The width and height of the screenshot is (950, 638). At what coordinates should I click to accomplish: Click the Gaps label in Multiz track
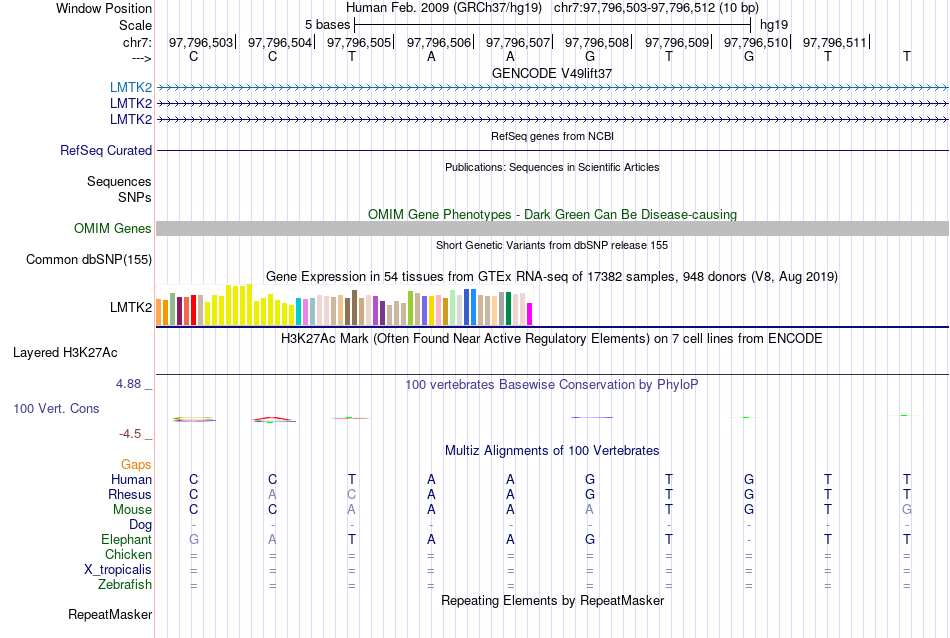pyautogui.click(x=136, y=464)
